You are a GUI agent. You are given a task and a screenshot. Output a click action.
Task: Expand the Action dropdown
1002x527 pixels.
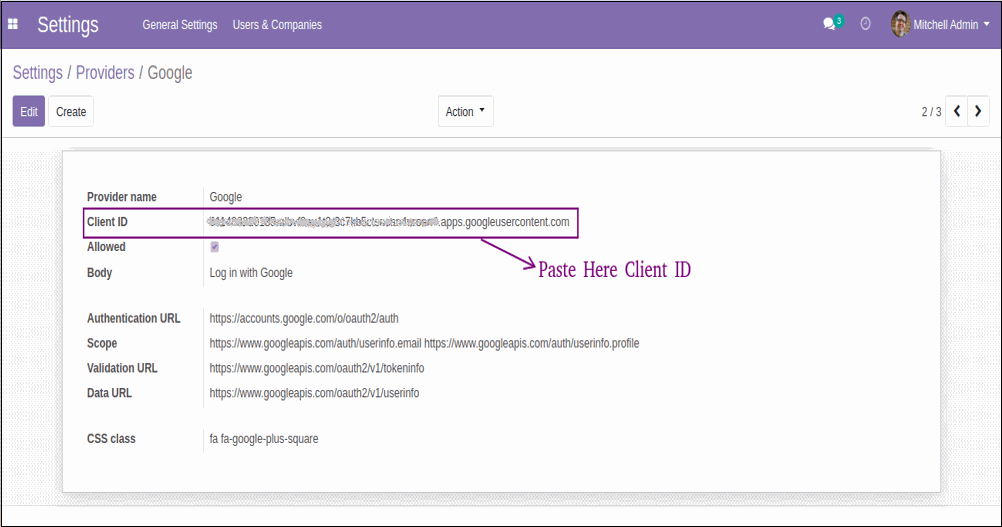click(x=465, y=111)
